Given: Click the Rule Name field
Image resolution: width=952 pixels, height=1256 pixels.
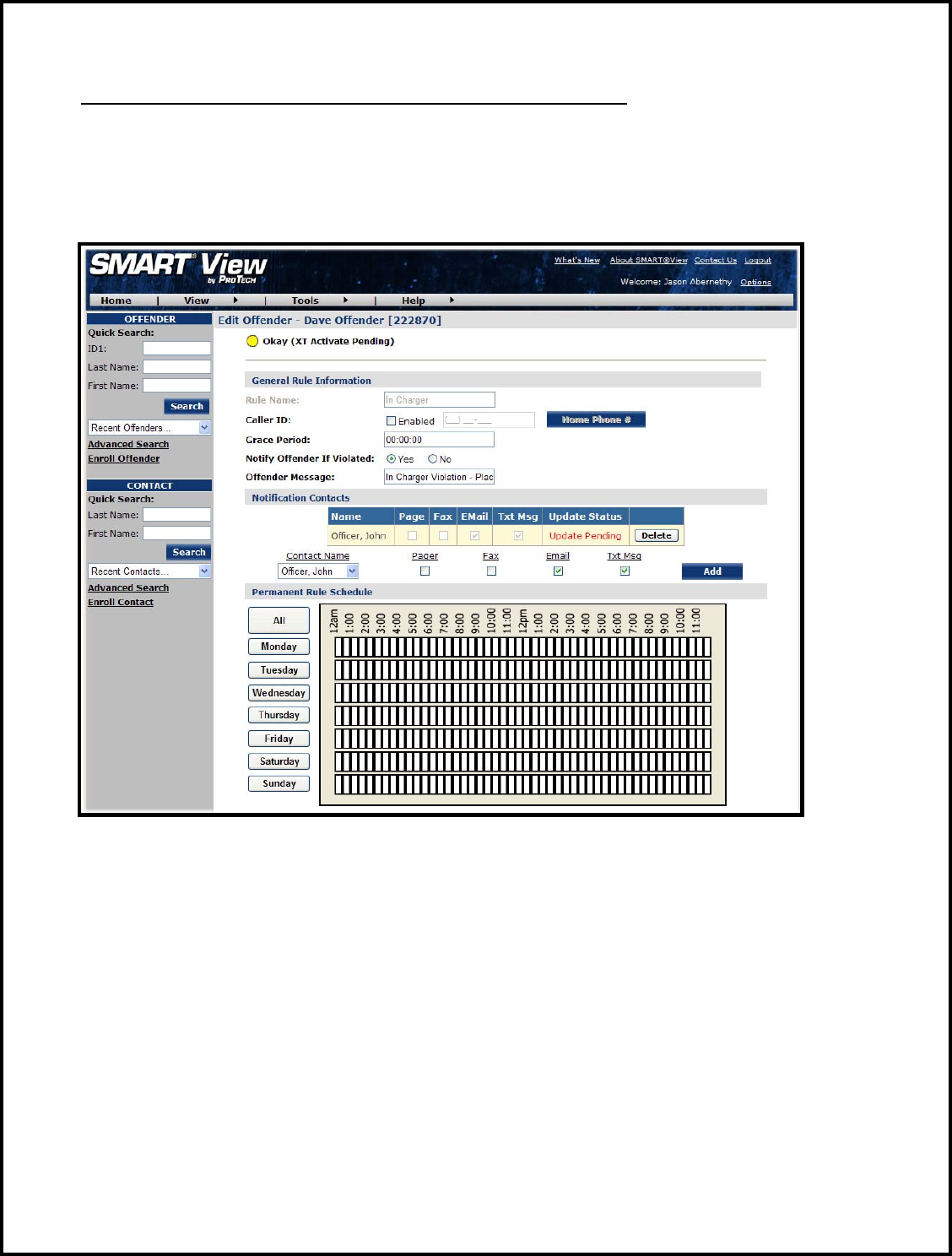Looking at the screenshot, I should click(x=439, y=400).
